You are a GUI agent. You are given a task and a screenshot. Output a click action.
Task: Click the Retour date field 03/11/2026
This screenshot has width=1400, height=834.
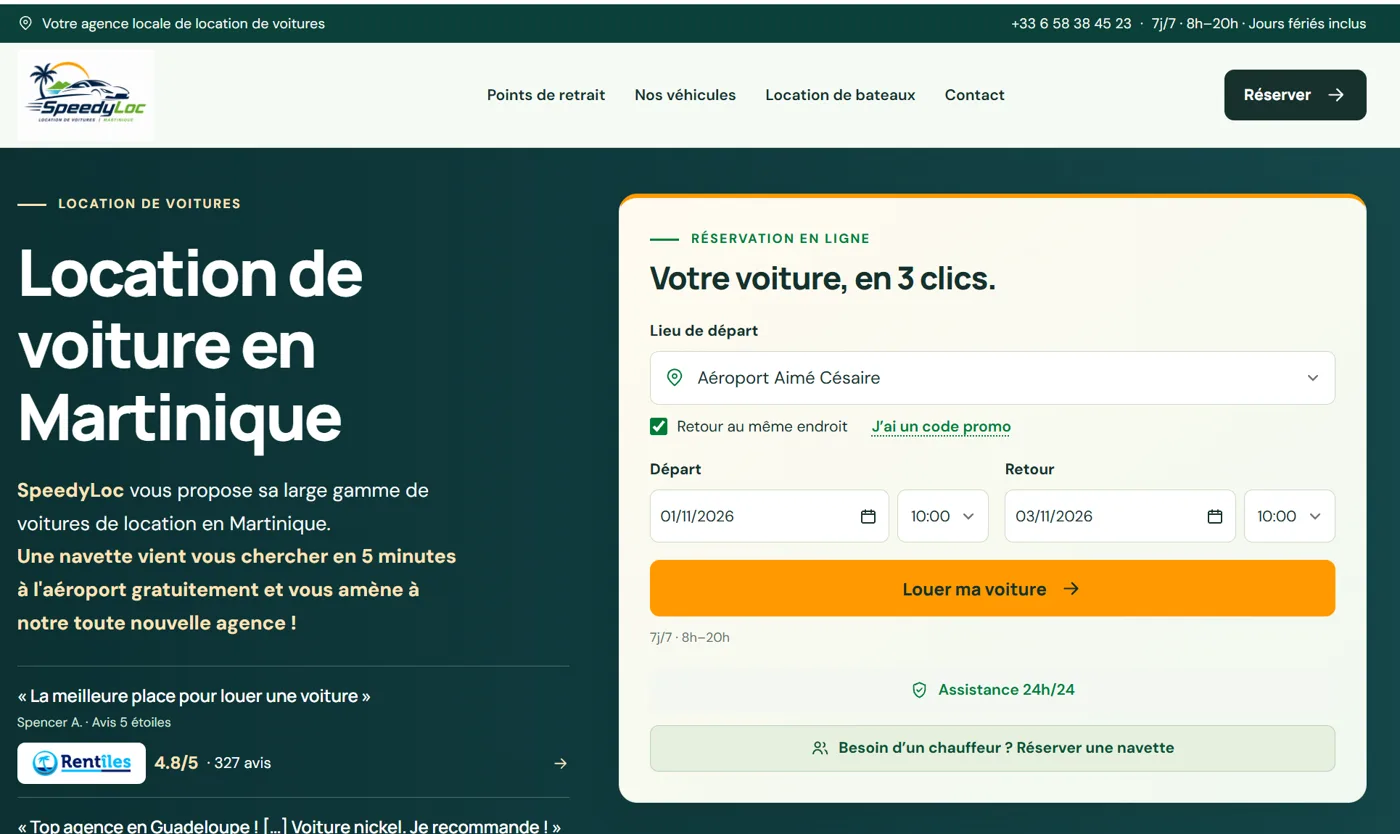click(1120, 516)
